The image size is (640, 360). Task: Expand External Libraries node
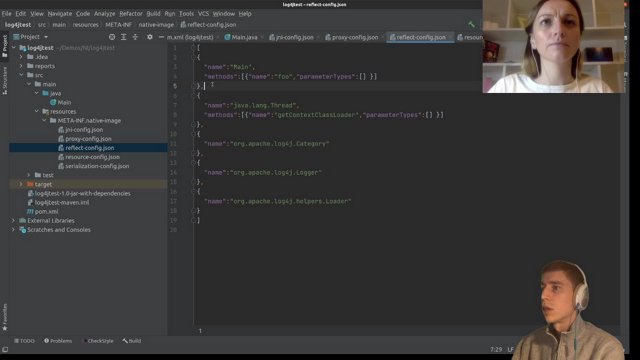pos(14,220)
